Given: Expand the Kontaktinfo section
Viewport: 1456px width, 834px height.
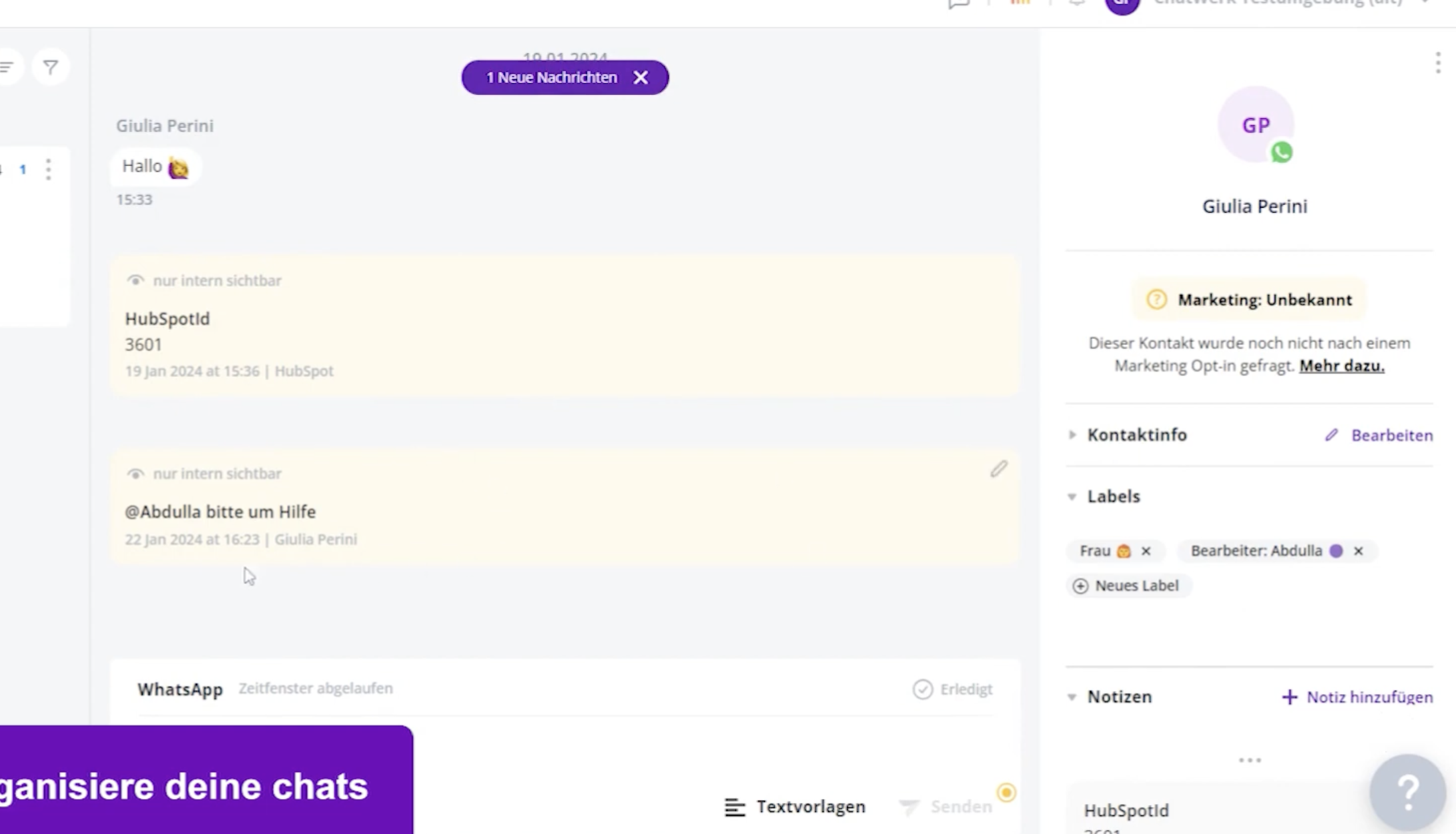Looking at the screenshot, I should 1072,434.
